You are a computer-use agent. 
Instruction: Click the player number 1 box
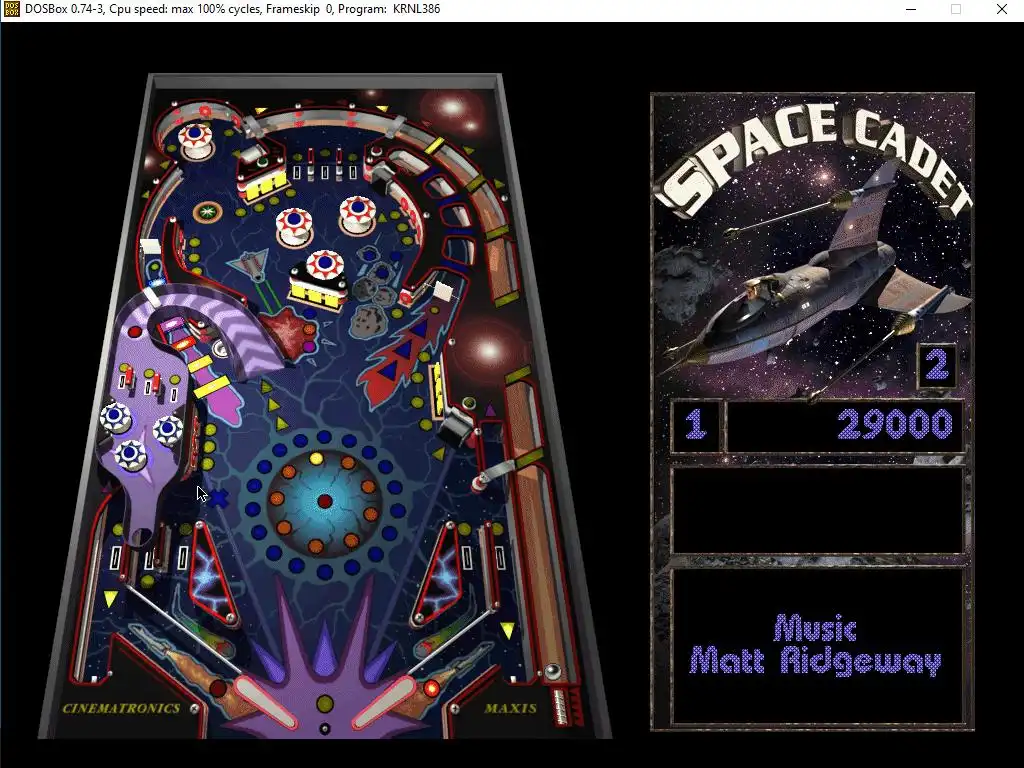(x=696, y=425)
